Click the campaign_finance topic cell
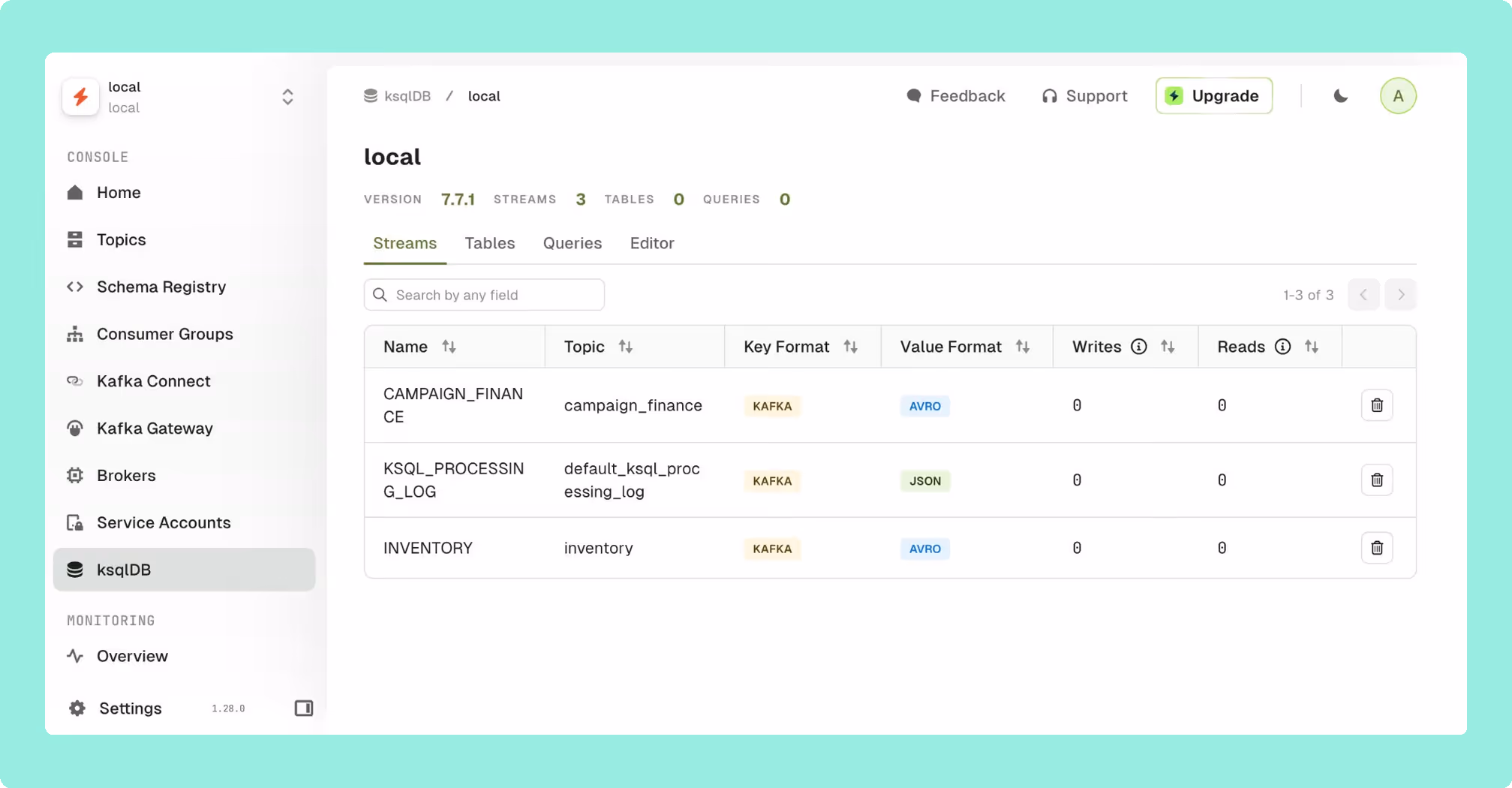 [x=633, y=406]
